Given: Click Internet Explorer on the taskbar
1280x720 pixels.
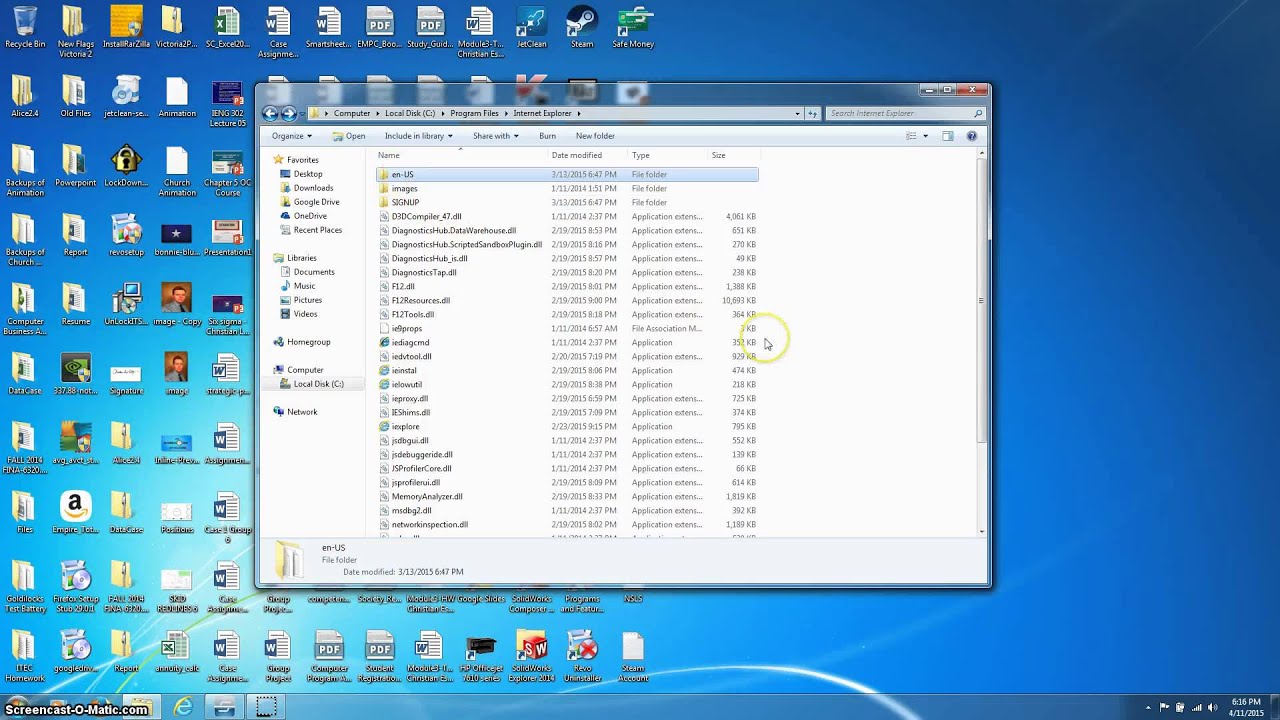Looking at the screenshot, I should pyautogui.click(x=183, y=707).
